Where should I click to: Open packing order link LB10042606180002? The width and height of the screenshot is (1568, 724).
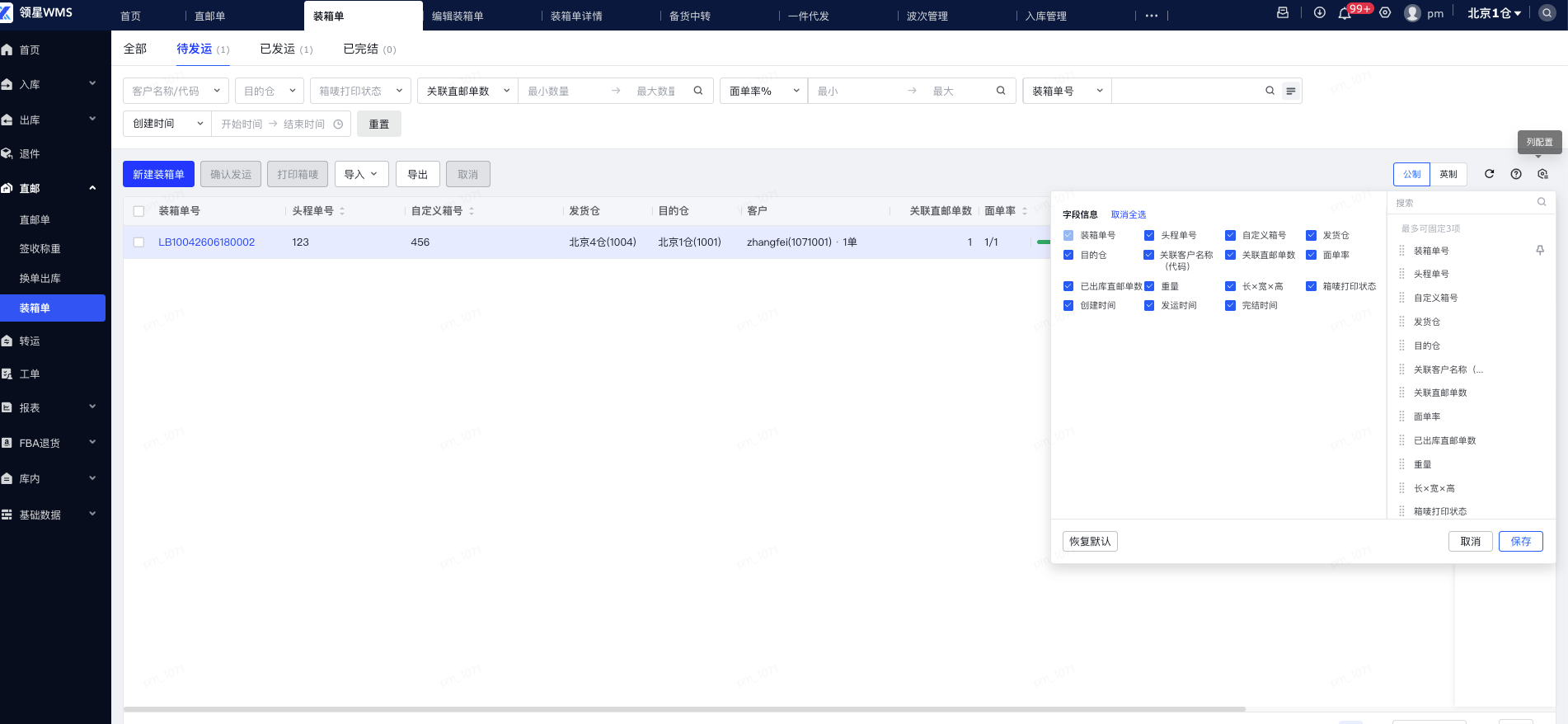point(206,242)
